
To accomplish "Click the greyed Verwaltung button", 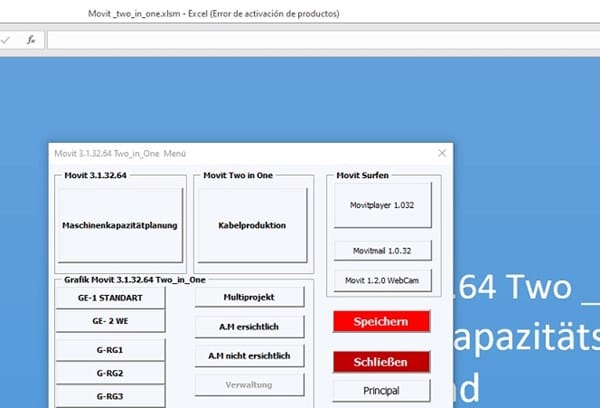I will pyautogui.click(x=249, y=385).
